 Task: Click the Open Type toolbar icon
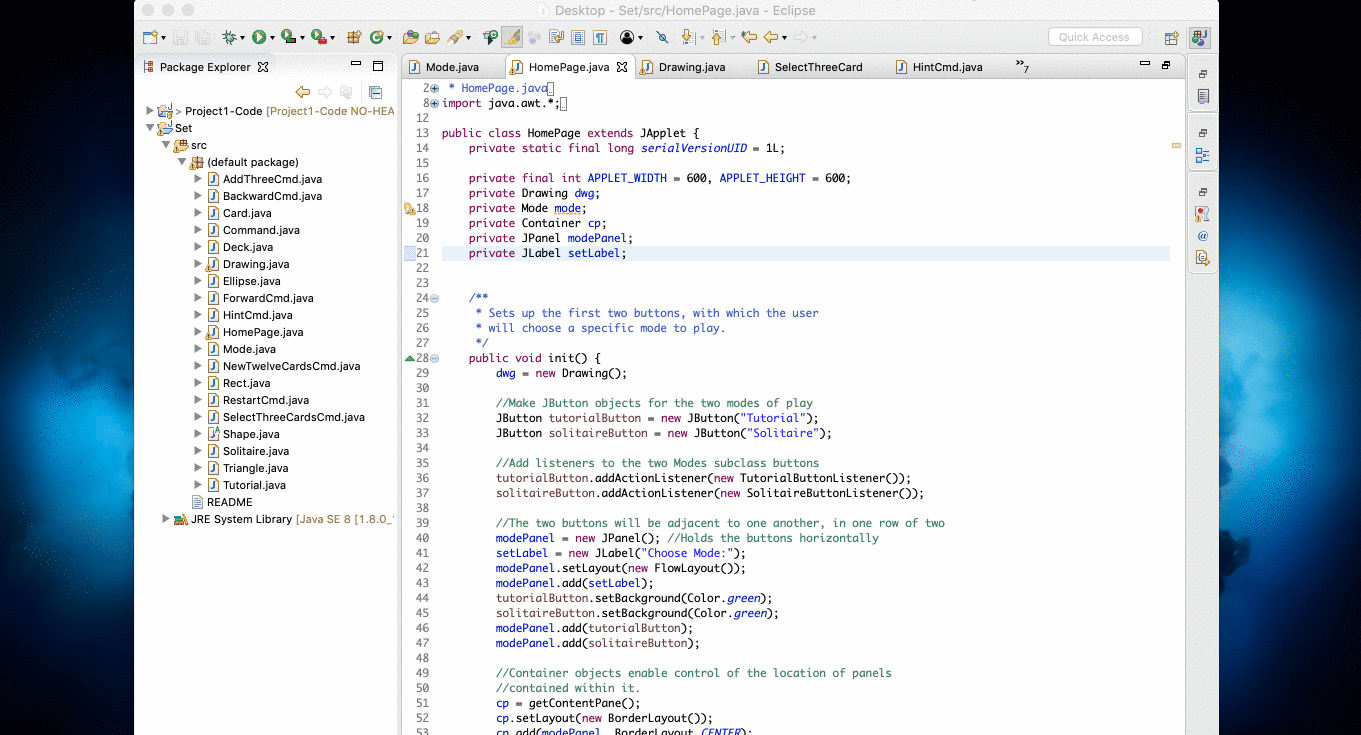click(410, 37)
